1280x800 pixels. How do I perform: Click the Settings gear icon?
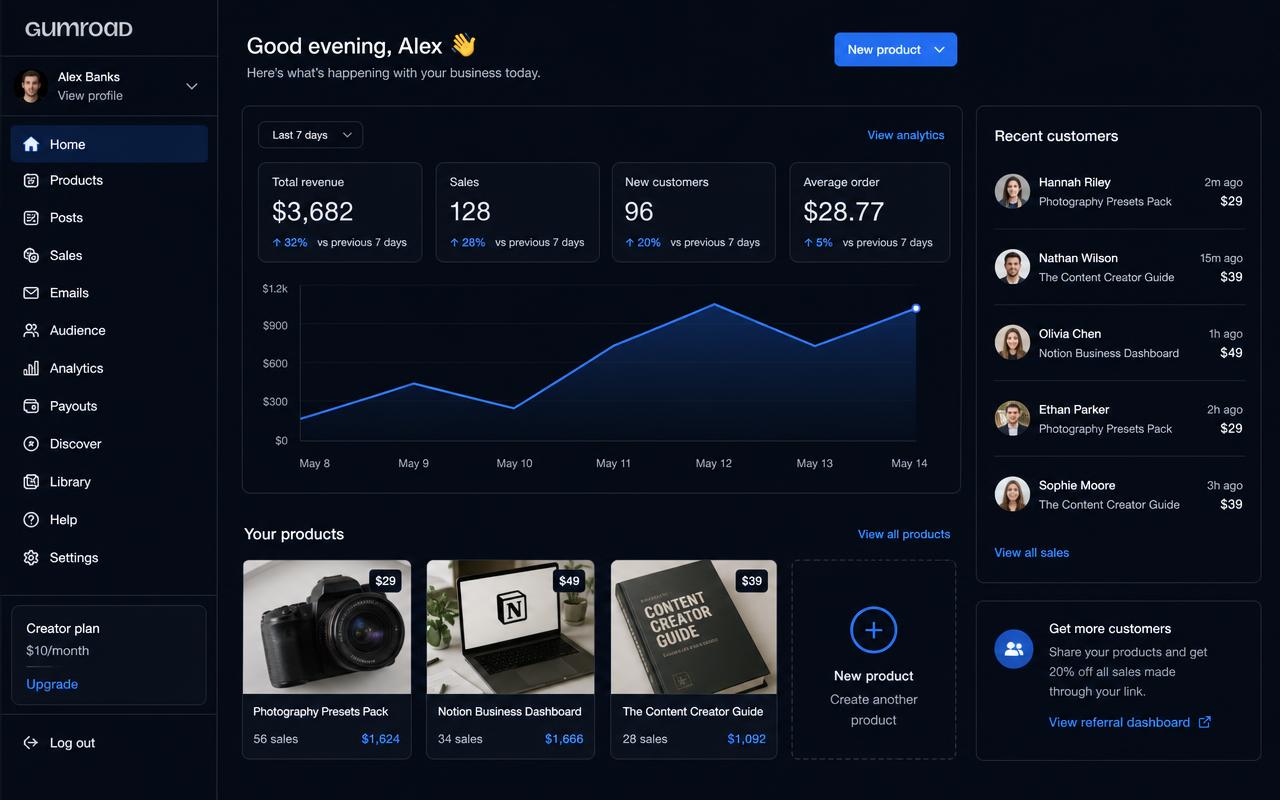pyautogui.click(x=31, y=558)
